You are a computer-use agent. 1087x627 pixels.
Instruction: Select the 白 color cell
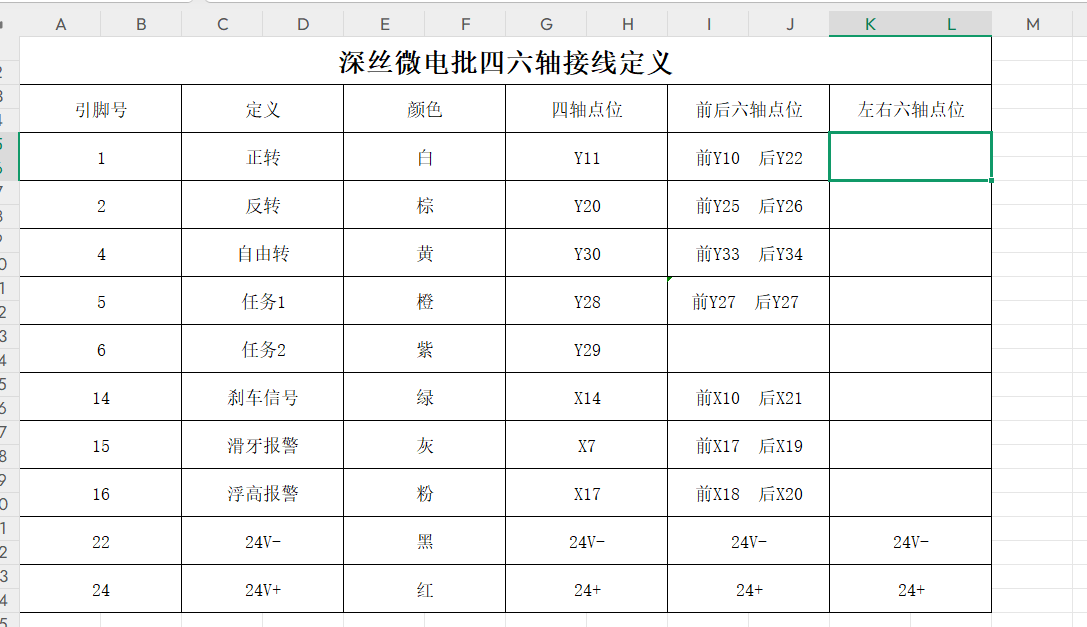(424, 157)
